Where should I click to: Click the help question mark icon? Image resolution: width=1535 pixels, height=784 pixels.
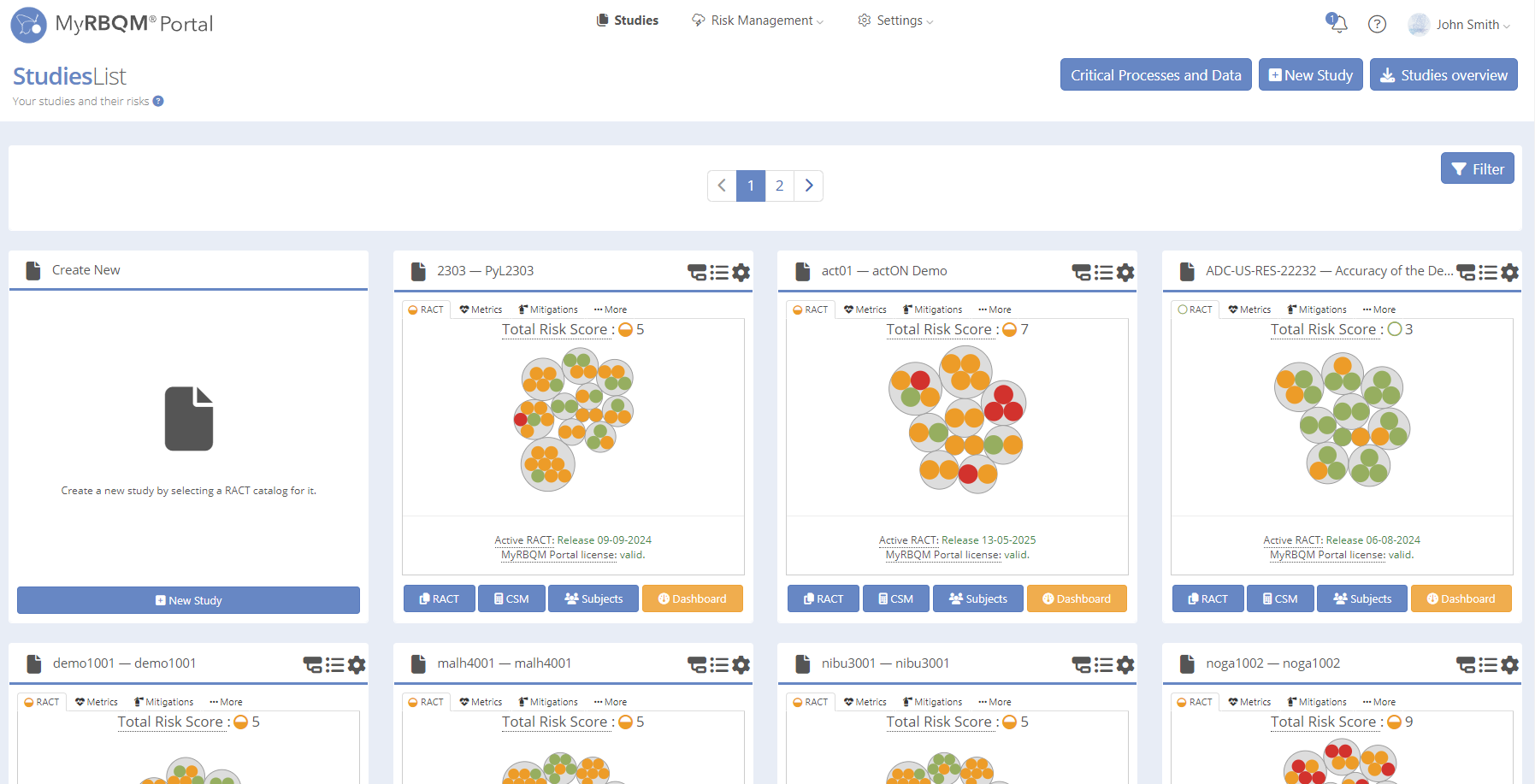pyautogui.click(x=1377, y=24)
